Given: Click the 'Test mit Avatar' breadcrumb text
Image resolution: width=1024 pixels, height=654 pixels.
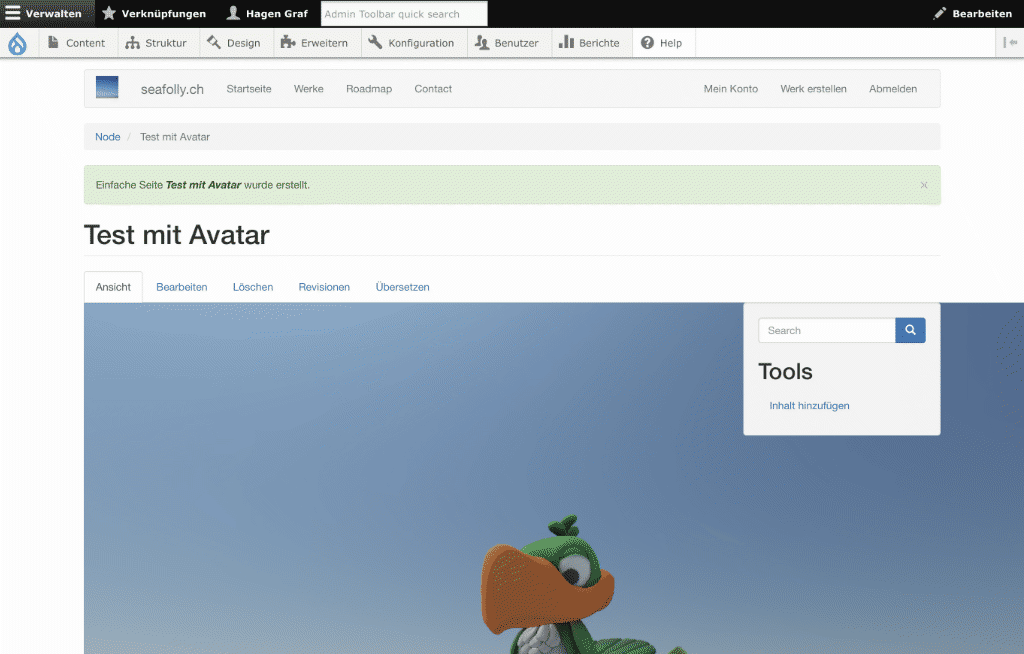Looking at the screenshot, I should pos(175,137).
